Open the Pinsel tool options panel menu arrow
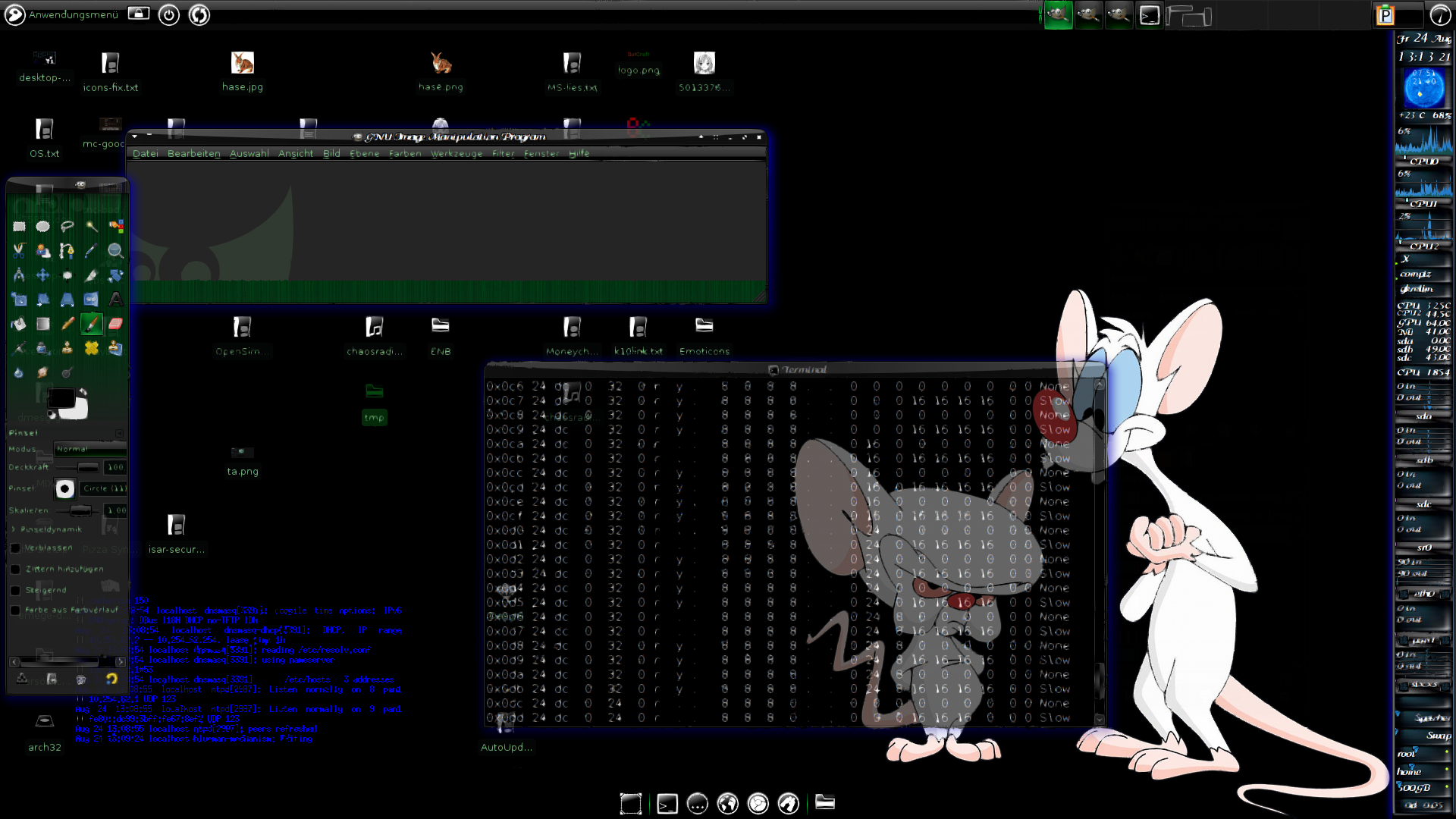The width and height of the screenshot is (1456, 819). (x=119, y=433)
